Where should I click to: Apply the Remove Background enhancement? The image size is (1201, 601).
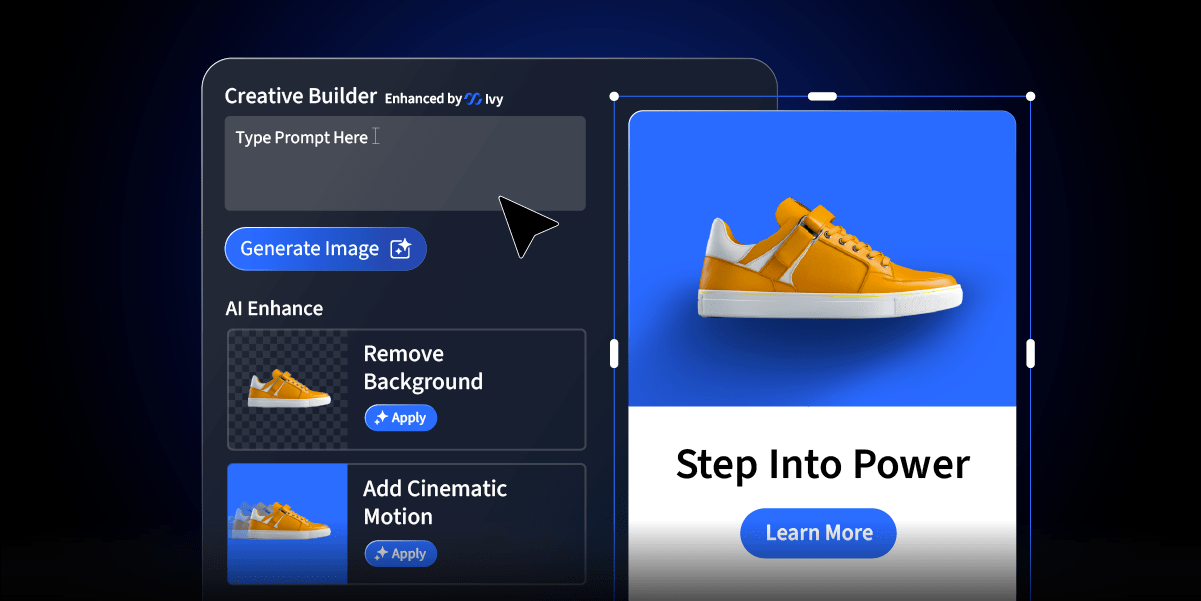[401, 418]
